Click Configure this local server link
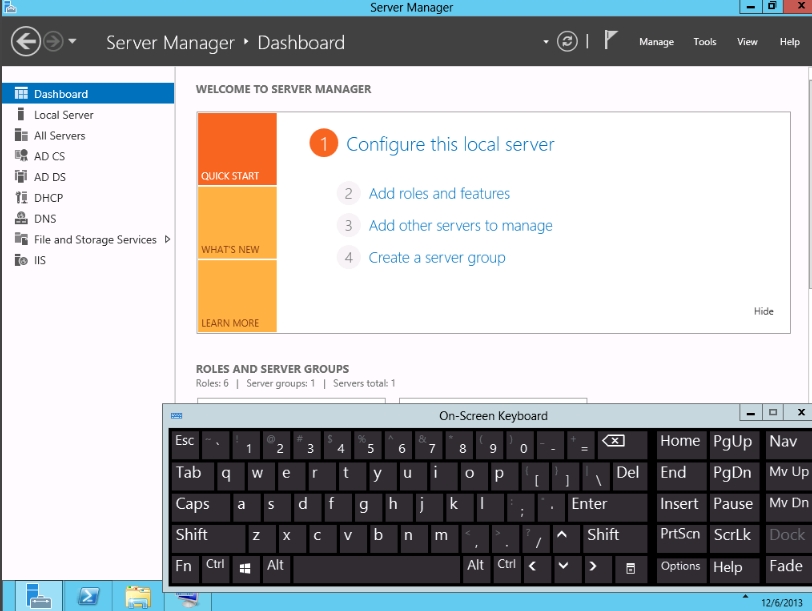The height and width of the screenshot is (611, 812). click(450, 144)
